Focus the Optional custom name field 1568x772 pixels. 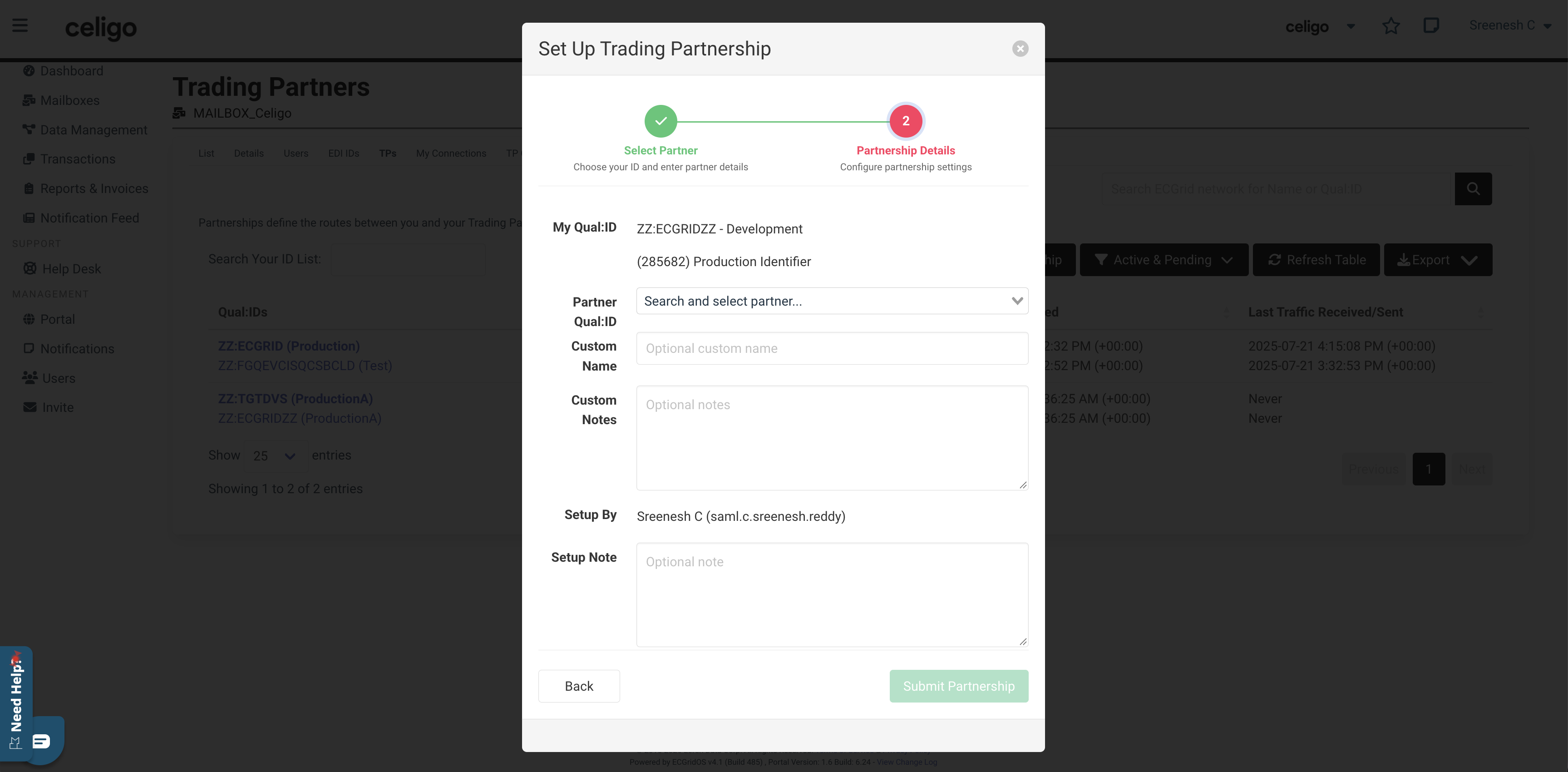(832, 348)
